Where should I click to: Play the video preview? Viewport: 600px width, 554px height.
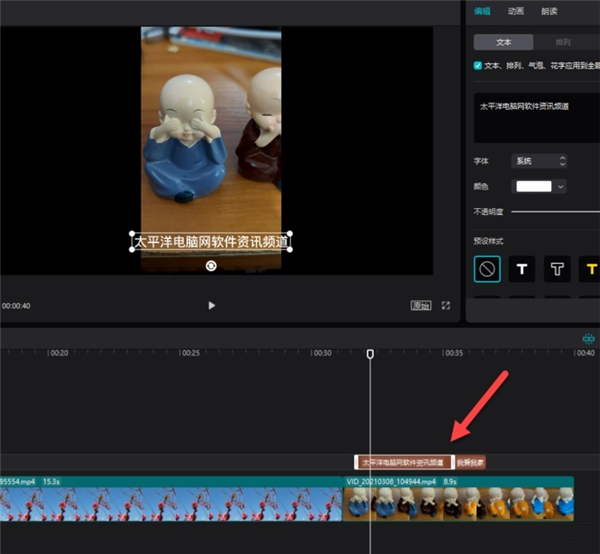coord(211,305)
